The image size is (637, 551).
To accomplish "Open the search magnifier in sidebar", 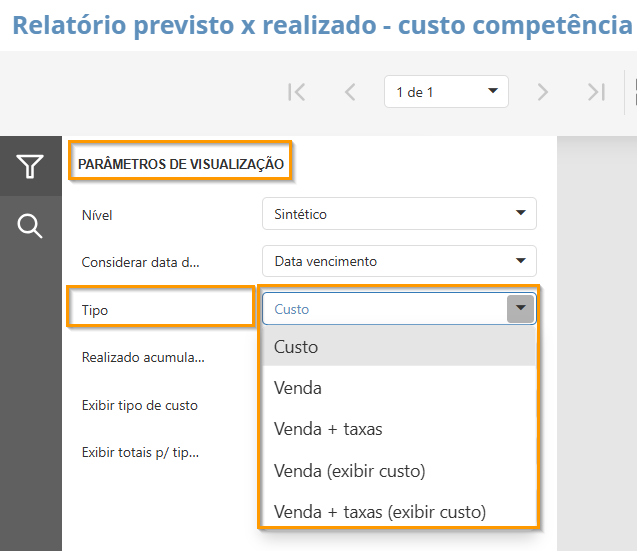I will [x=30, y=227].
